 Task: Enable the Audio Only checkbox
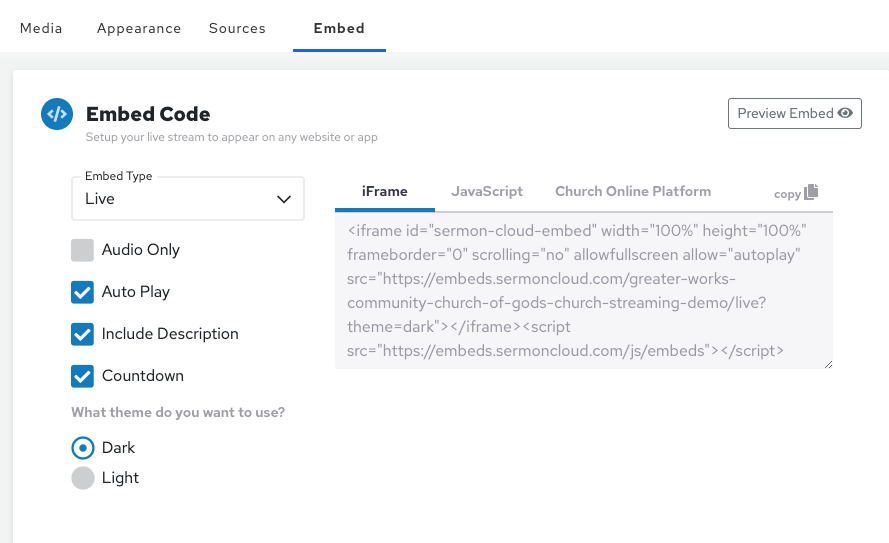point(83,250)
